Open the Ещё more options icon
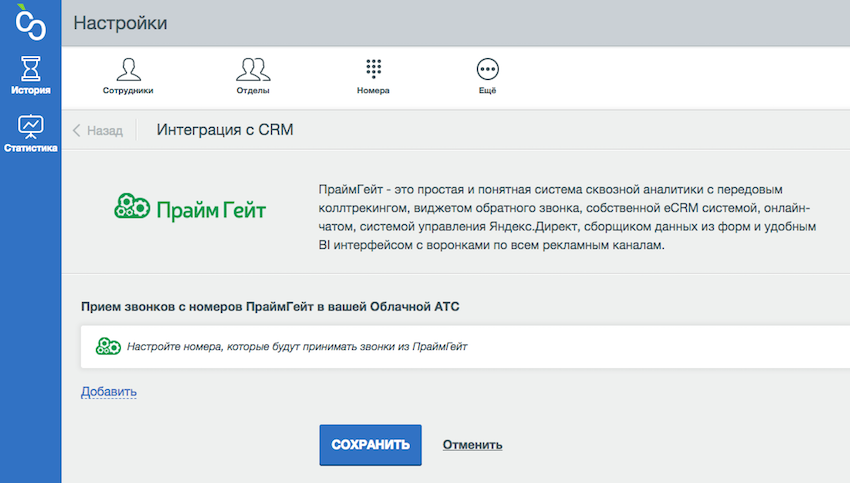Viewport: 850px width, 483px height. (x=487, y=69)
